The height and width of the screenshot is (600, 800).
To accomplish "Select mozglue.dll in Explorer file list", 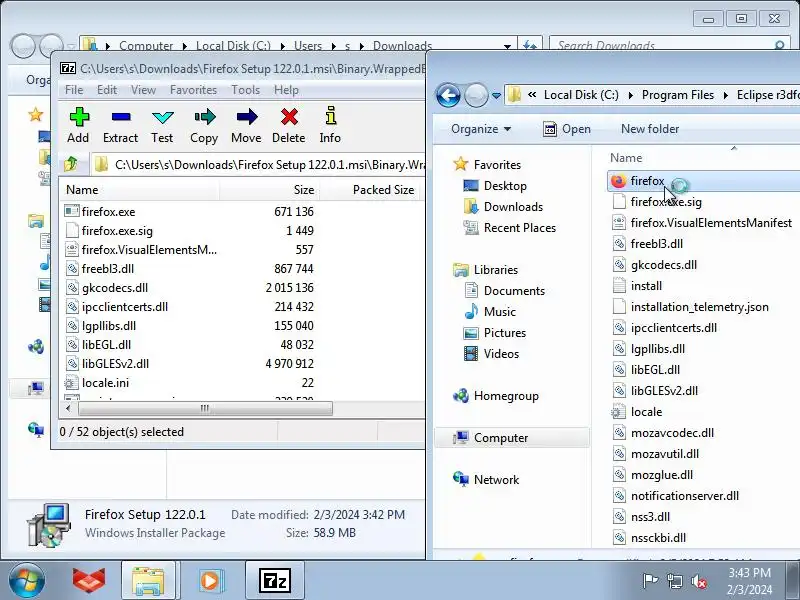I will (x=653, y=474).
